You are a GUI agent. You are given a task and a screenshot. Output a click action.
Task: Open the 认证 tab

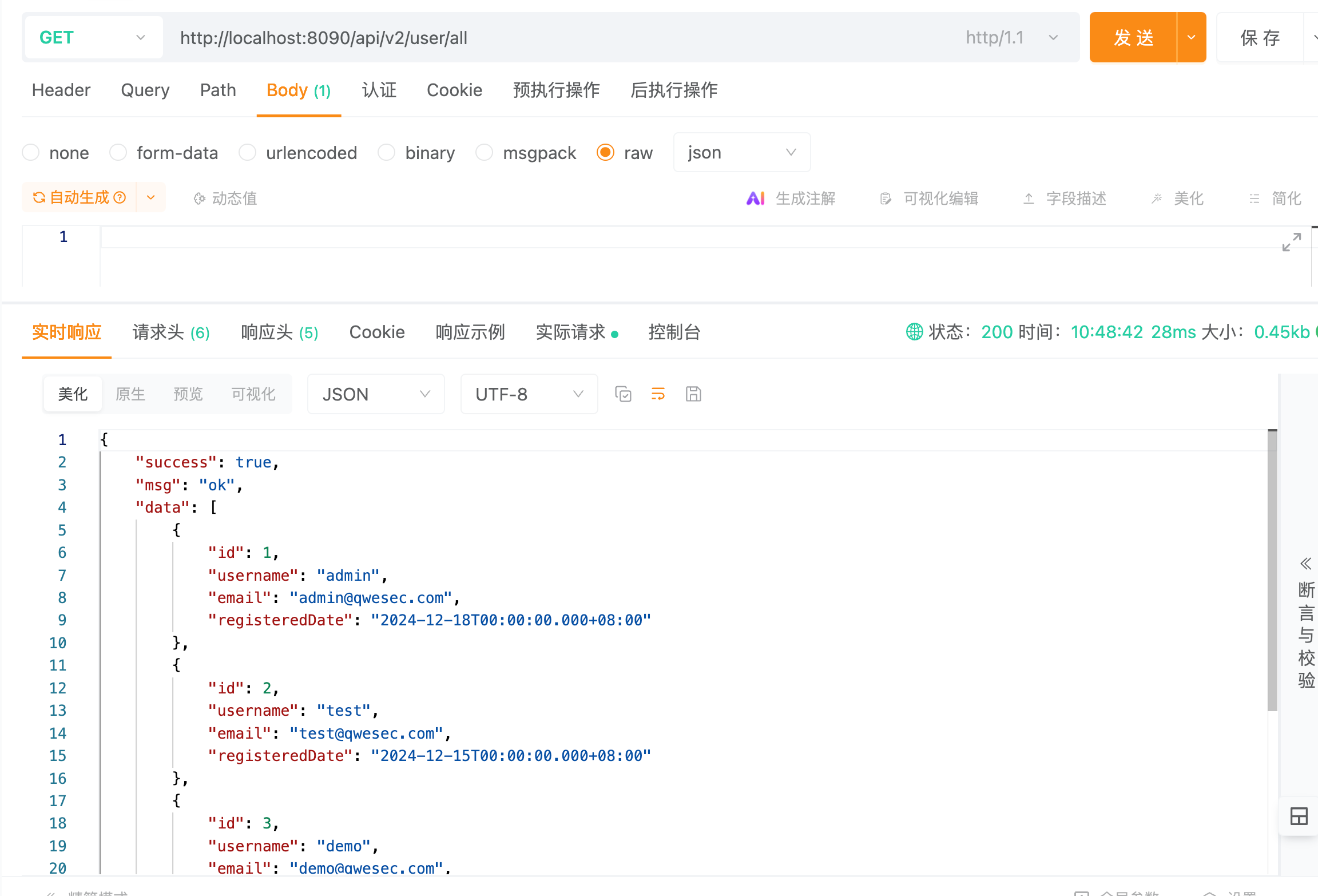pyautogui.click(x=379, y=90)
